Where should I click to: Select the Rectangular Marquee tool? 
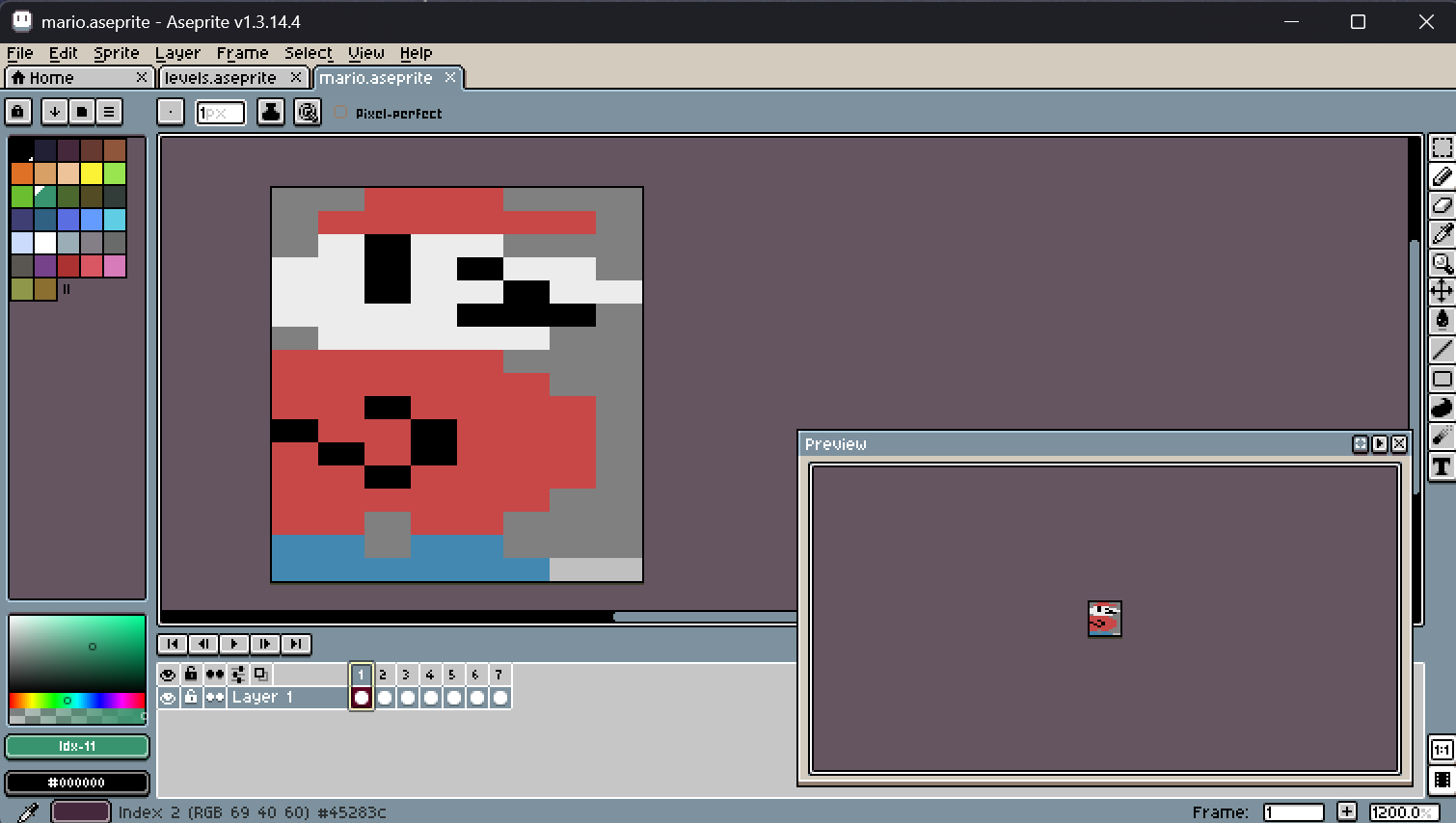pos(1442,147)
